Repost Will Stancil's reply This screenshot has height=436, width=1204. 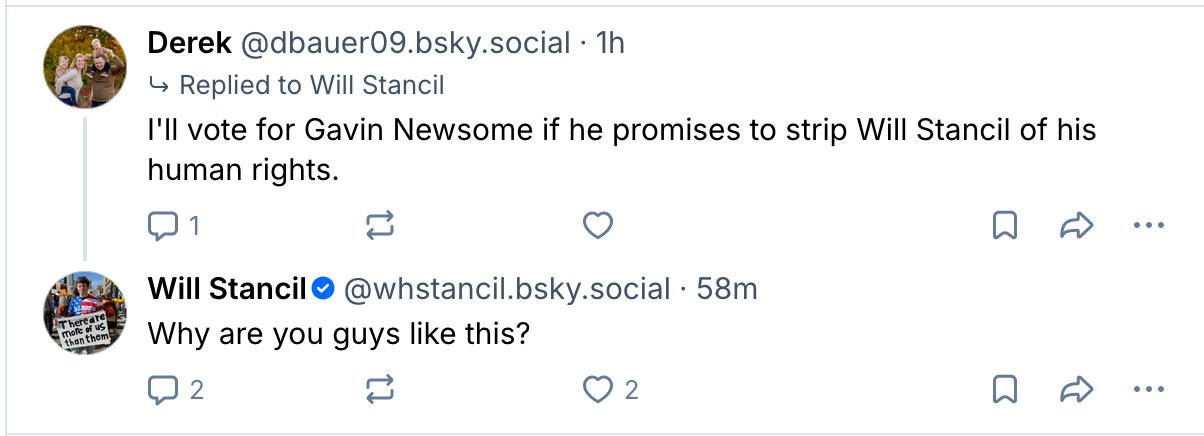[x=380, y=389]
